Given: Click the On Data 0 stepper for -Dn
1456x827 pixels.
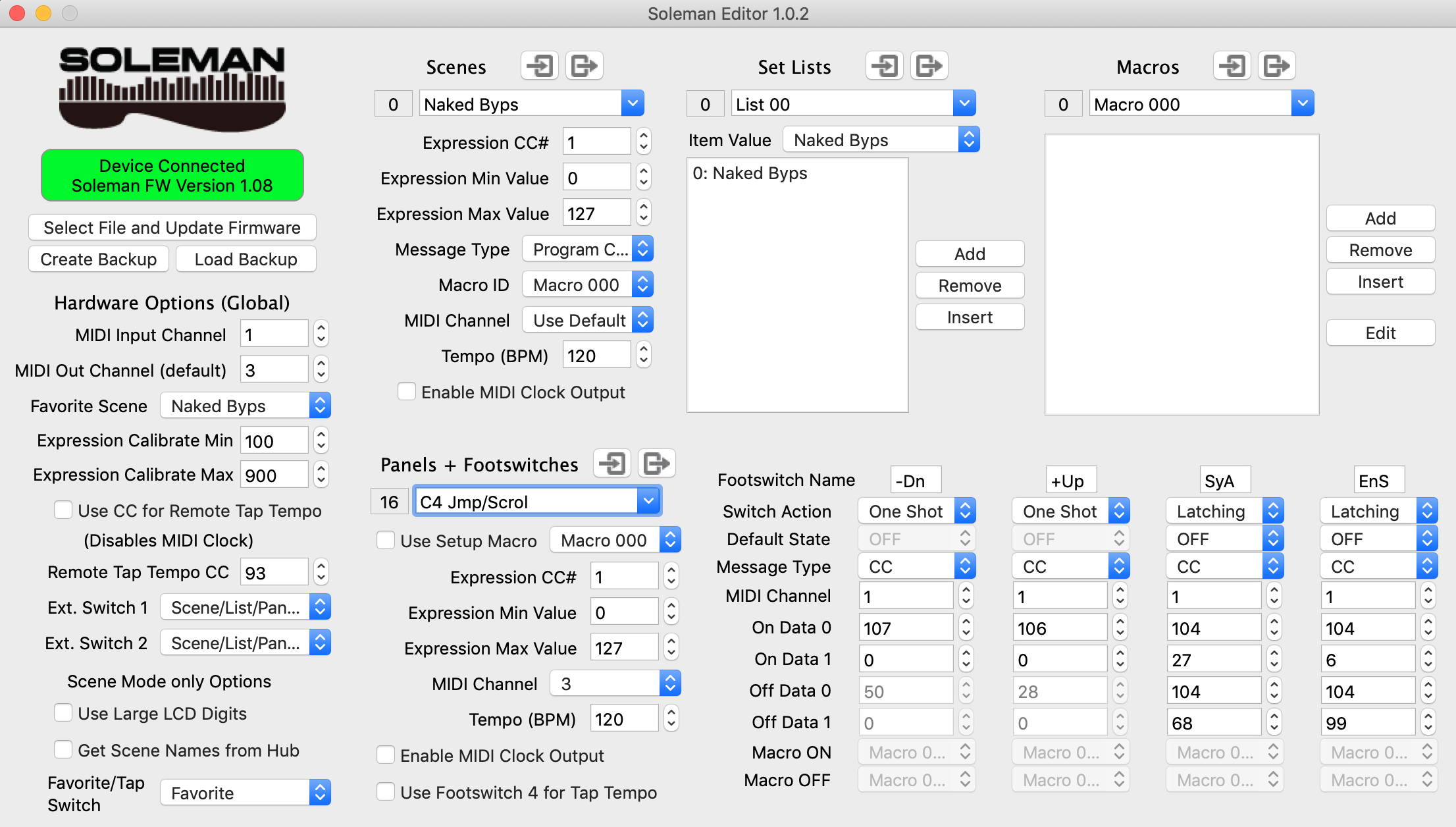Looking at the screenshot, I should point(966,627).
